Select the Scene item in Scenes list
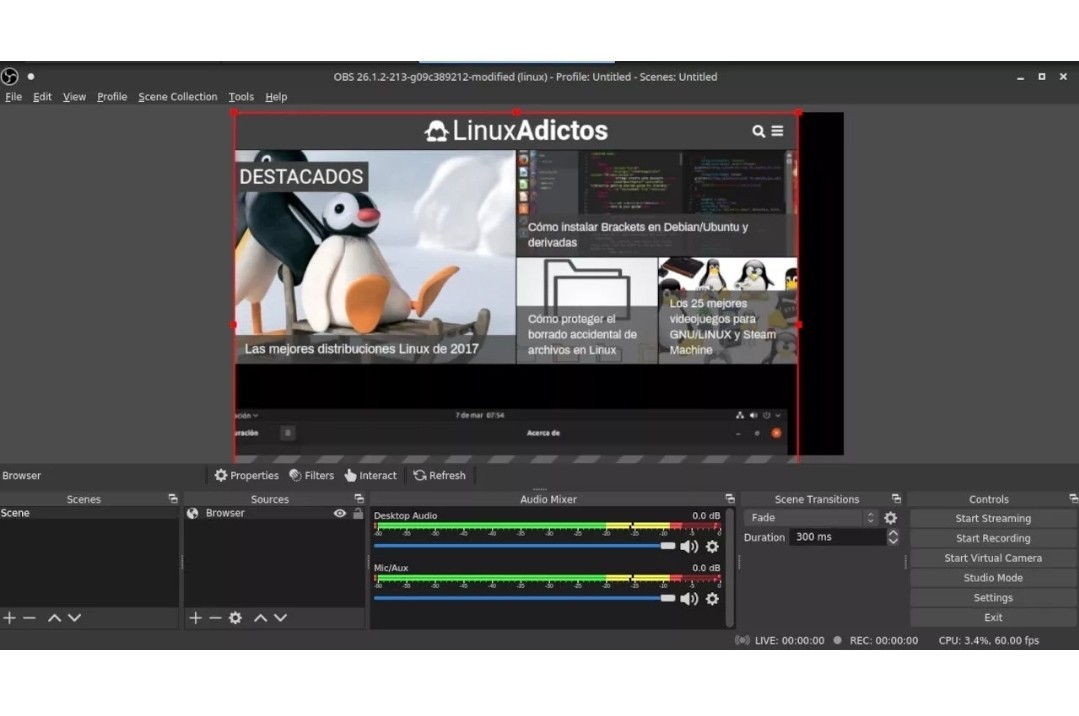This screenshot has width=1079, height=716. (x=89, y=513)
